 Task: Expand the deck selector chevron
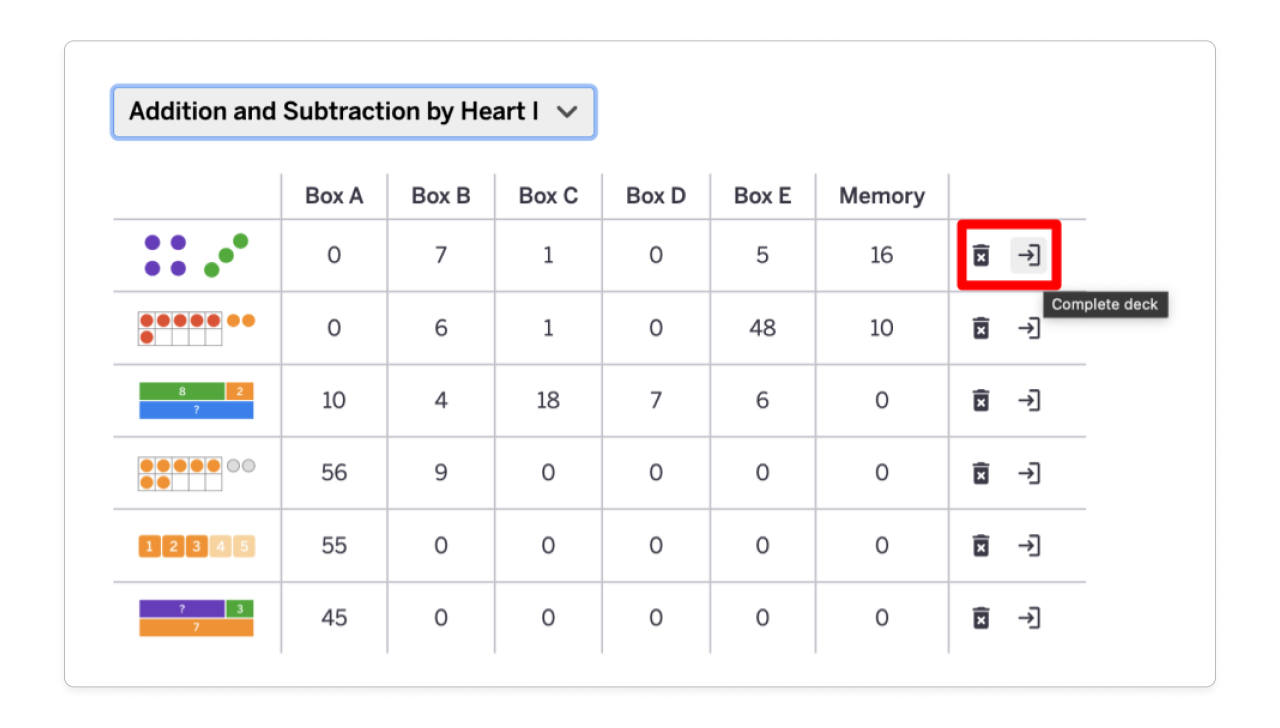[x=568, y=112]
